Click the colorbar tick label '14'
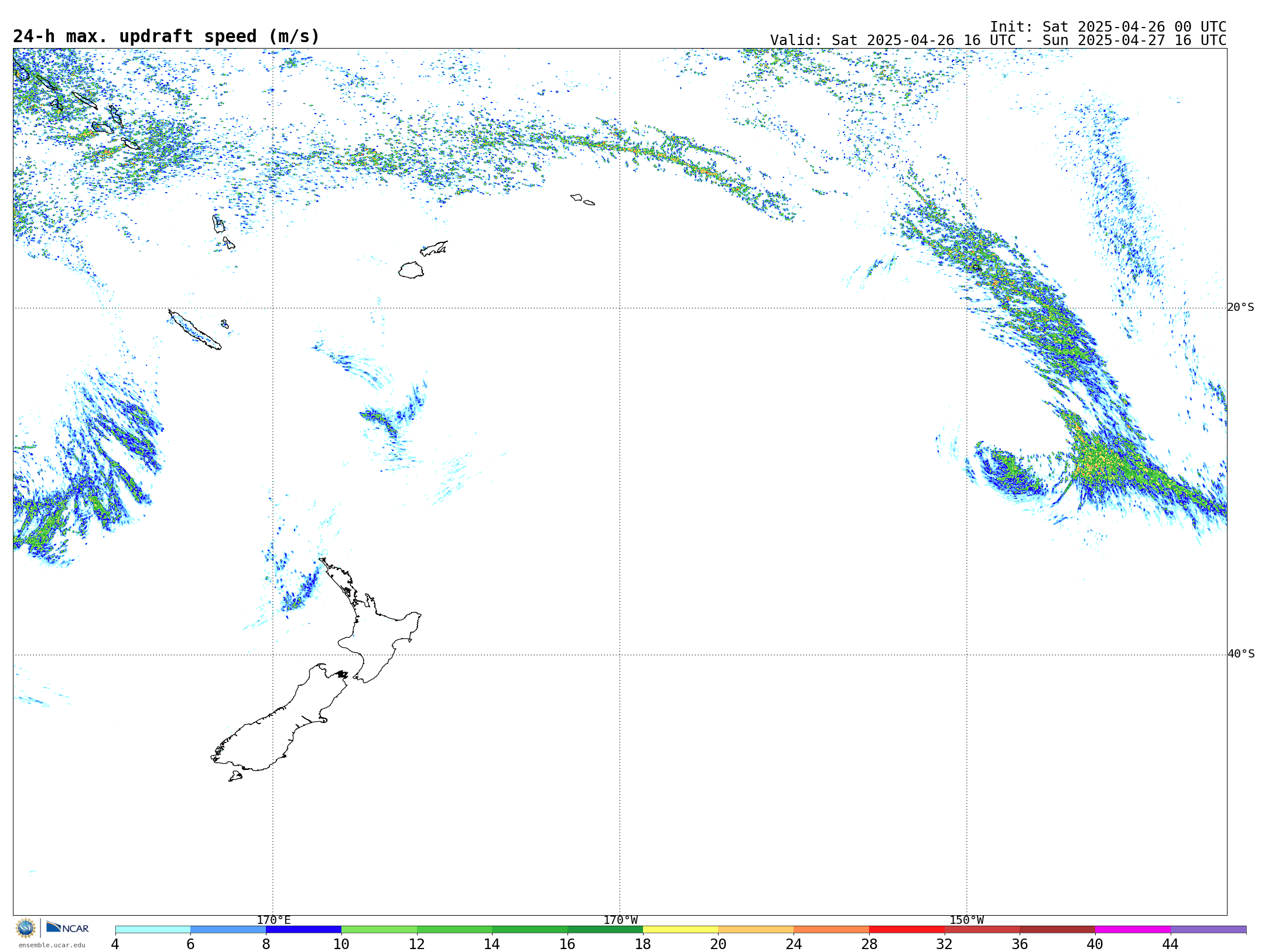This screenshot has height=952, width=1265. (492, 944)
